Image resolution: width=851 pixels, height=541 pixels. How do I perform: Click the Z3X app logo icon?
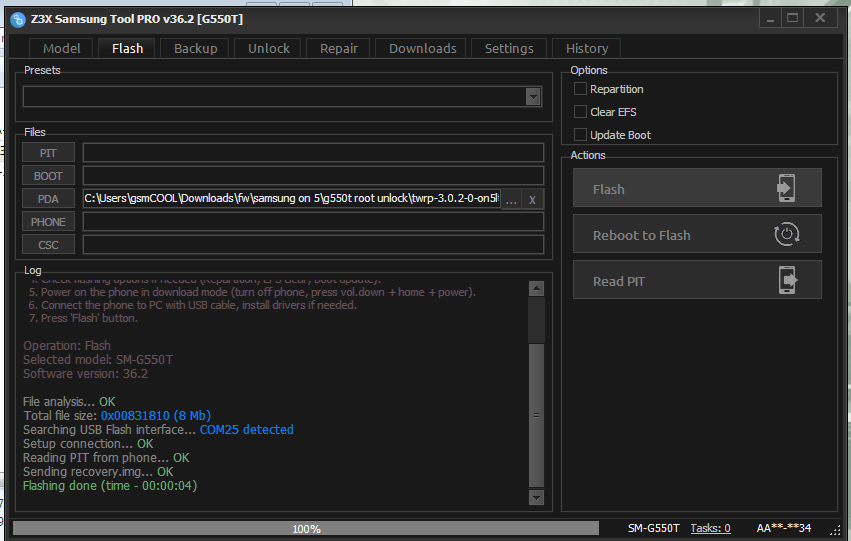[18, 20]
